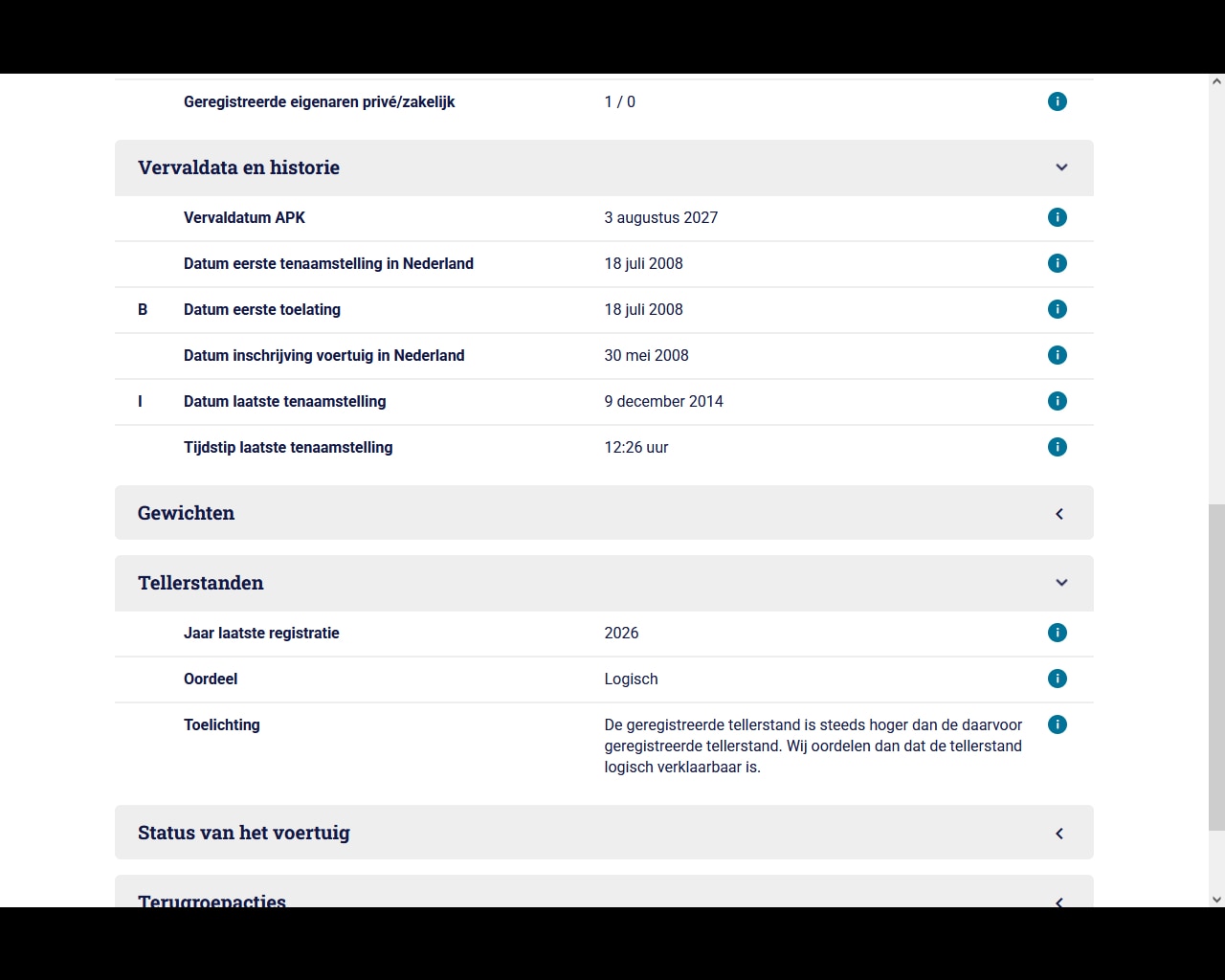
Task: Show info icon for Toelichting row
Action: (1058, 724)
